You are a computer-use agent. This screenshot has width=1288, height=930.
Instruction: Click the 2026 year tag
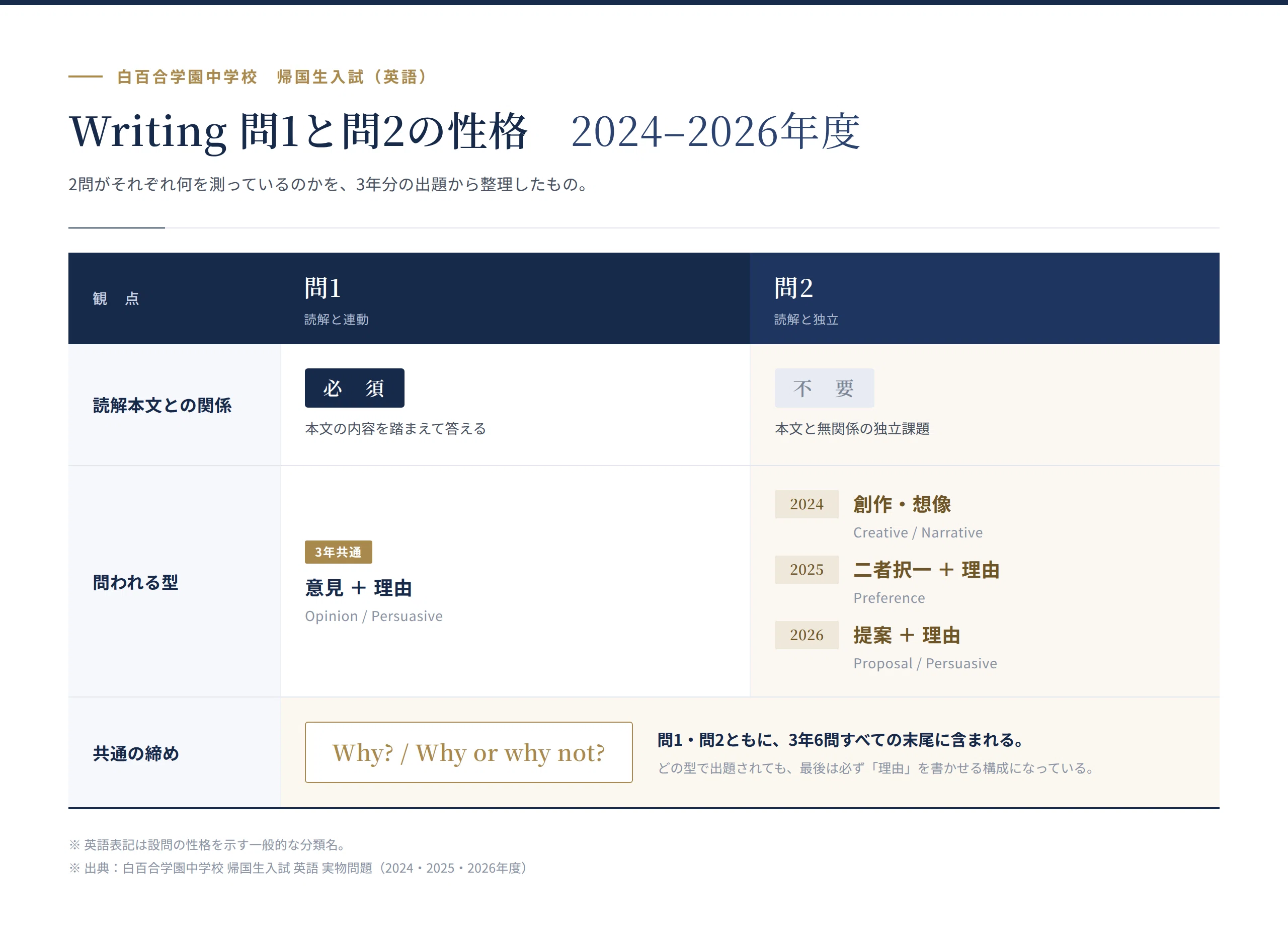[x=807, y=635]
